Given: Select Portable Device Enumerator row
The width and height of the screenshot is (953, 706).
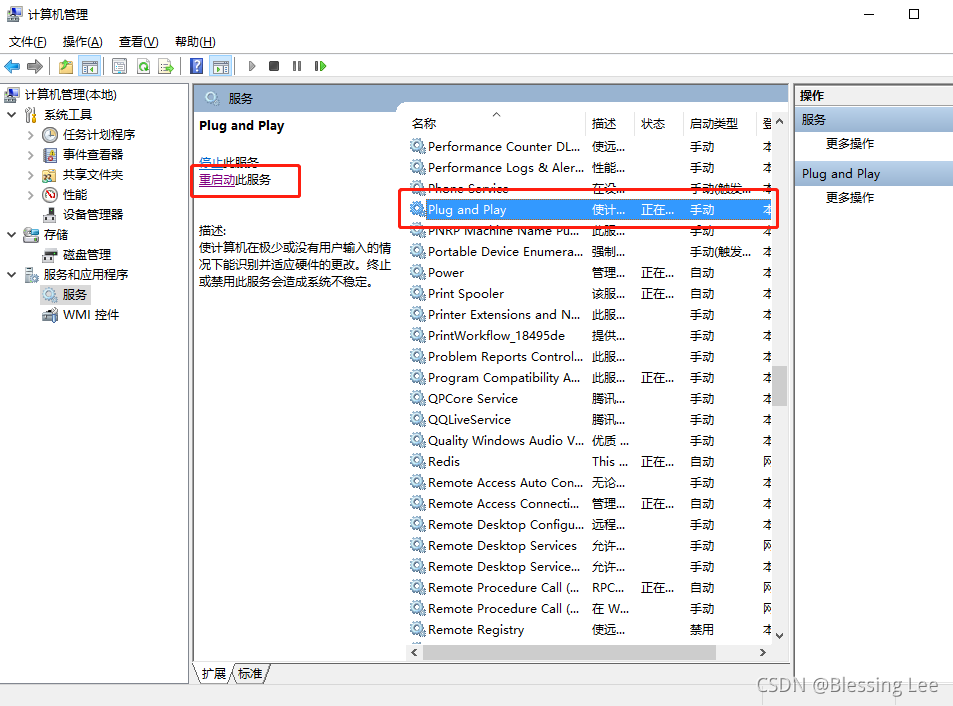Looking at the screenshot, I should pos(590,252).
